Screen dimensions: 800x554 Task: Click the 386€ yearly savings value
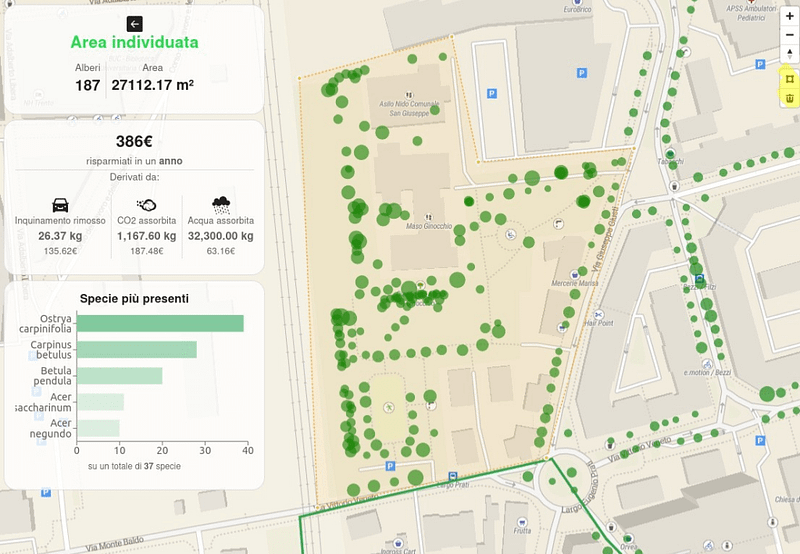[x=134, y=141]
